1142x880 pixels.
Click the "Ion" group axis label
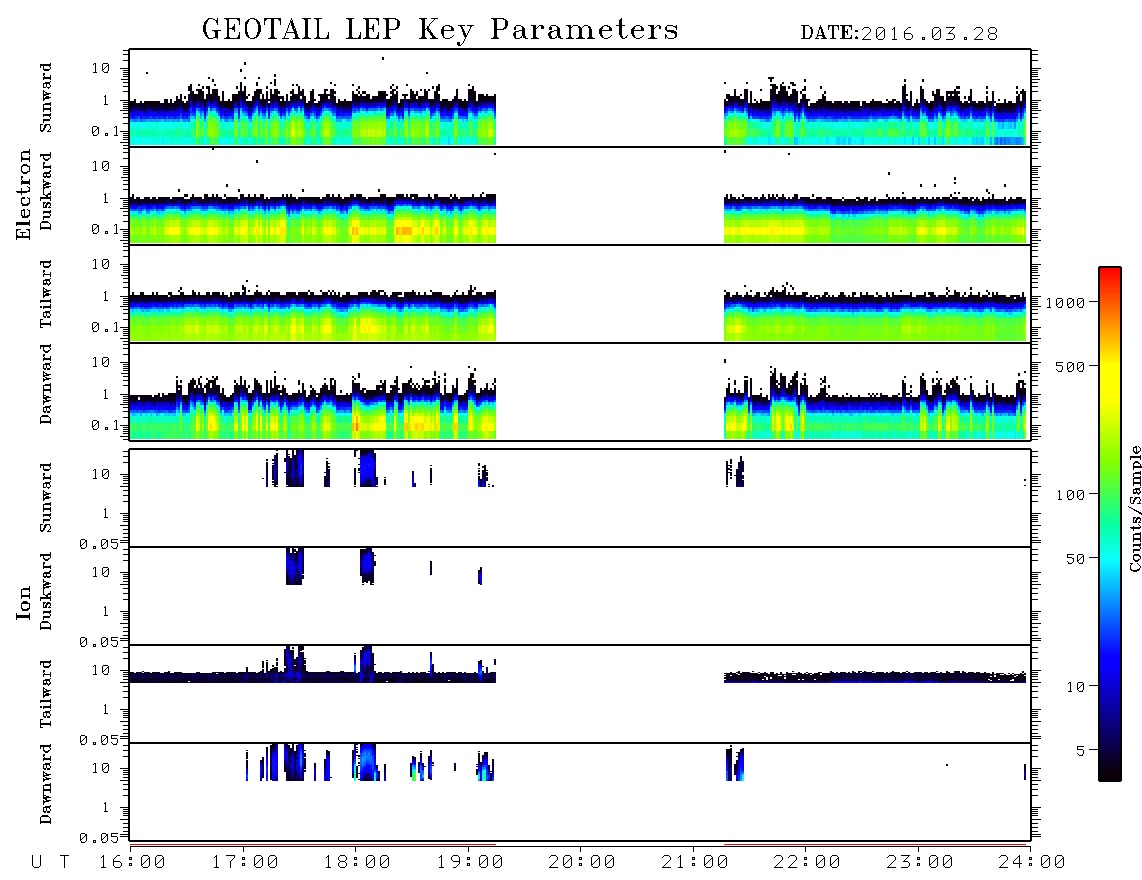click(x=24, y=602)
